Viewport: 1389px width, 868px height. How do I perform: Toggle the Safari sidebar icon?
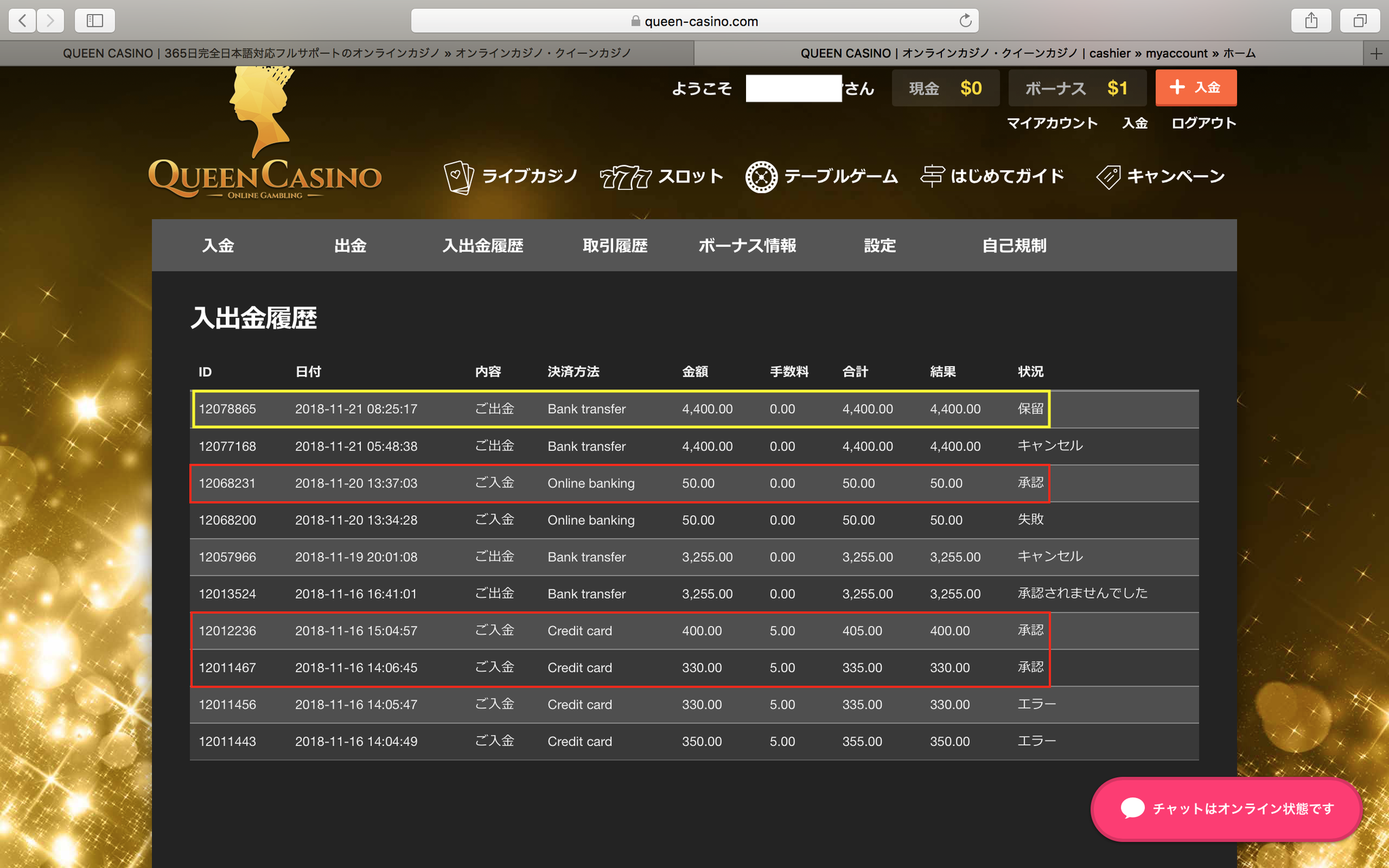pos(95,20)
